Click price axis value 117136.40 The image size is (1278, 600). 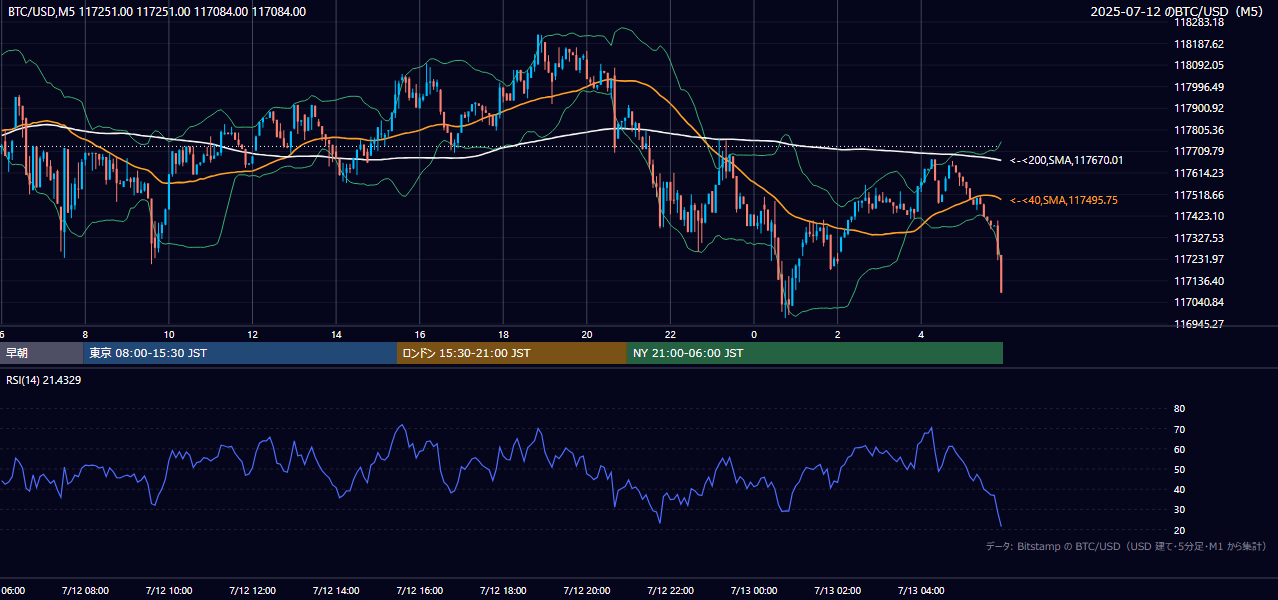click(x=1199, y=281)
